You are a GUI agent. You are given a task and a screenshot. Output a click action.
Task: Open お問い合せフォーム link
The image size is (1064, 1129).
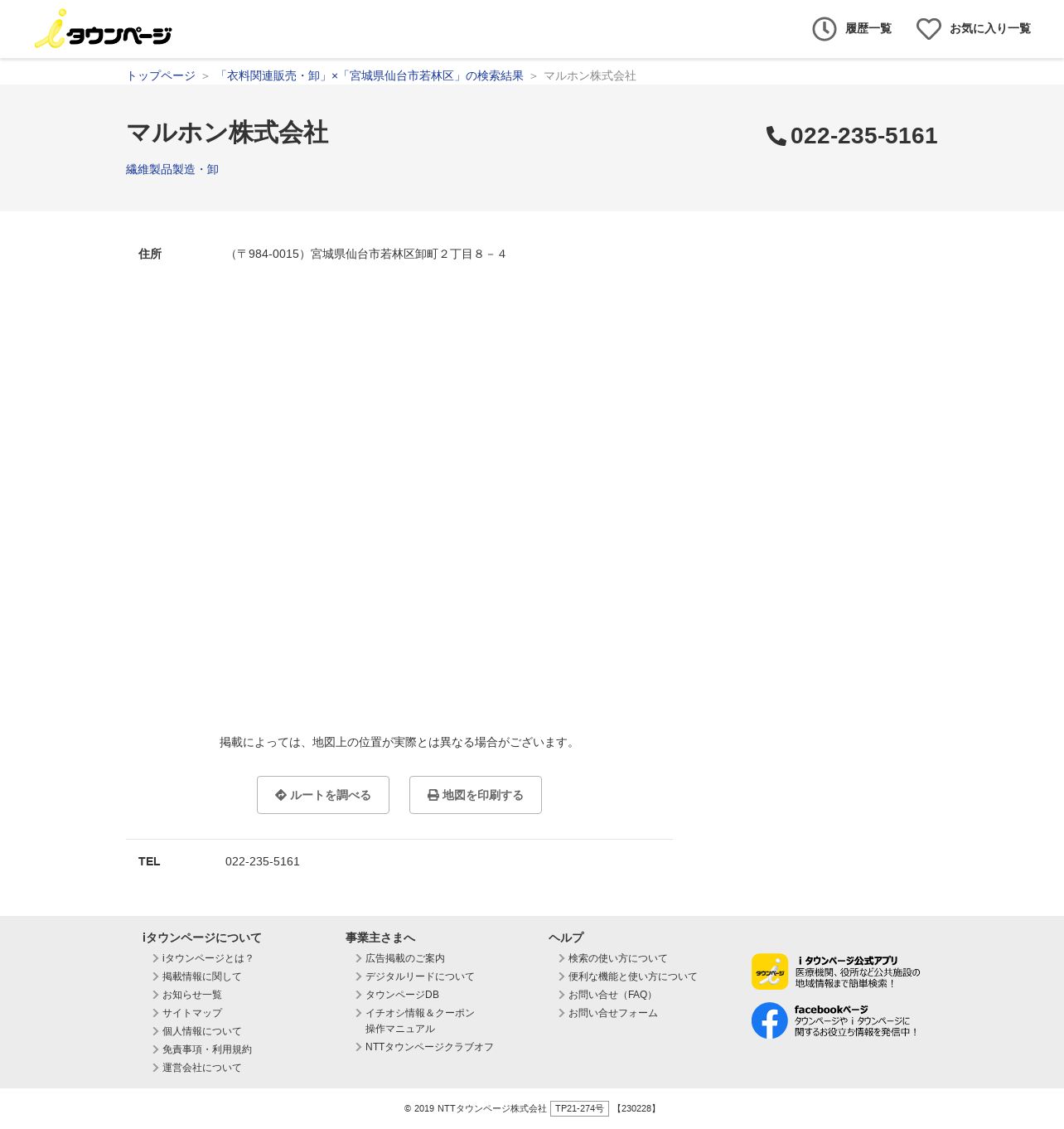click(613, 1013)
